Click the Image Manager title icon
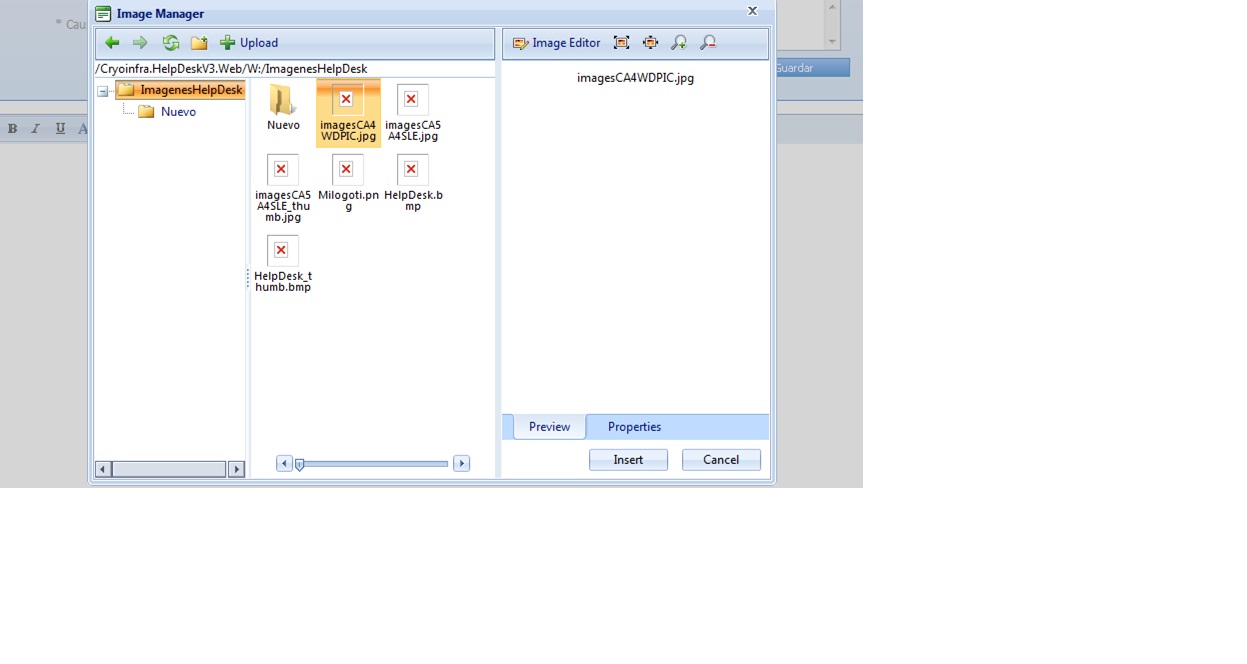The width and height of the screenshot is (1247, 664). pyautogui.click(x=103, y=14)
